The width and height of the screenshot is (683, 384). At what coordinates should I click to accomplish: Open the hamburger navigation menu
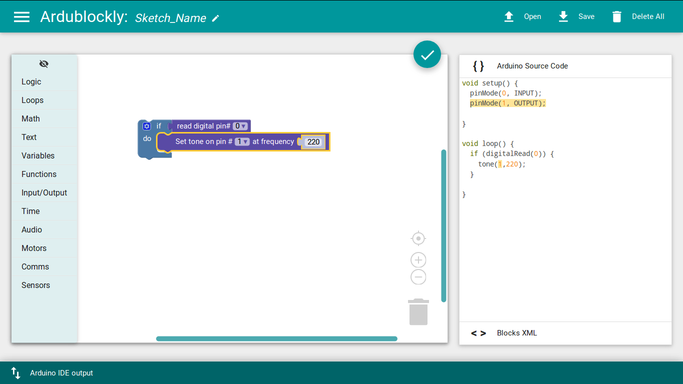pyautogui.click(x=21, y=17)
